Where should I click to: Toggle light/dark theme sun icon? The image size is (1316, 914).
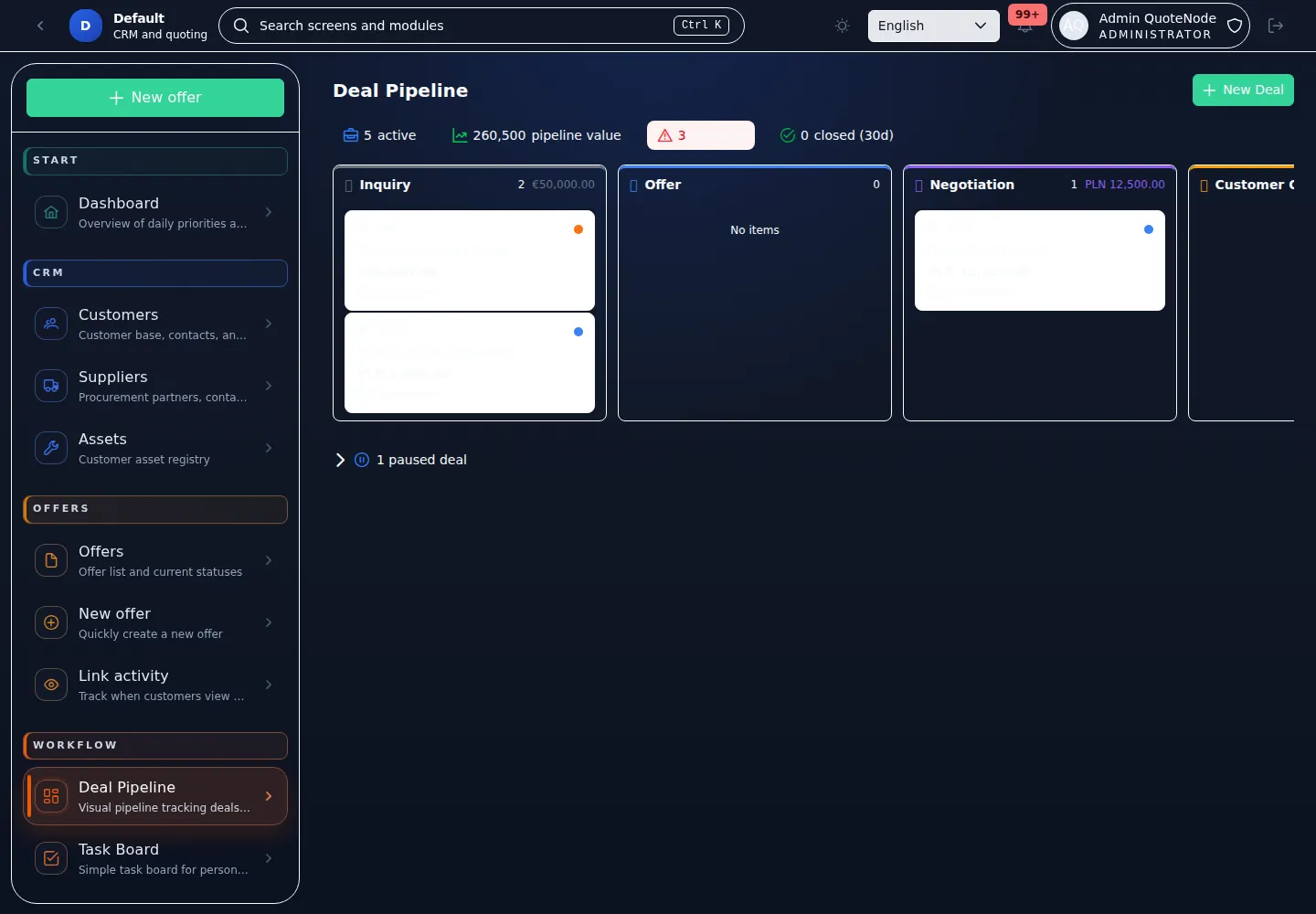click(843, 26)
